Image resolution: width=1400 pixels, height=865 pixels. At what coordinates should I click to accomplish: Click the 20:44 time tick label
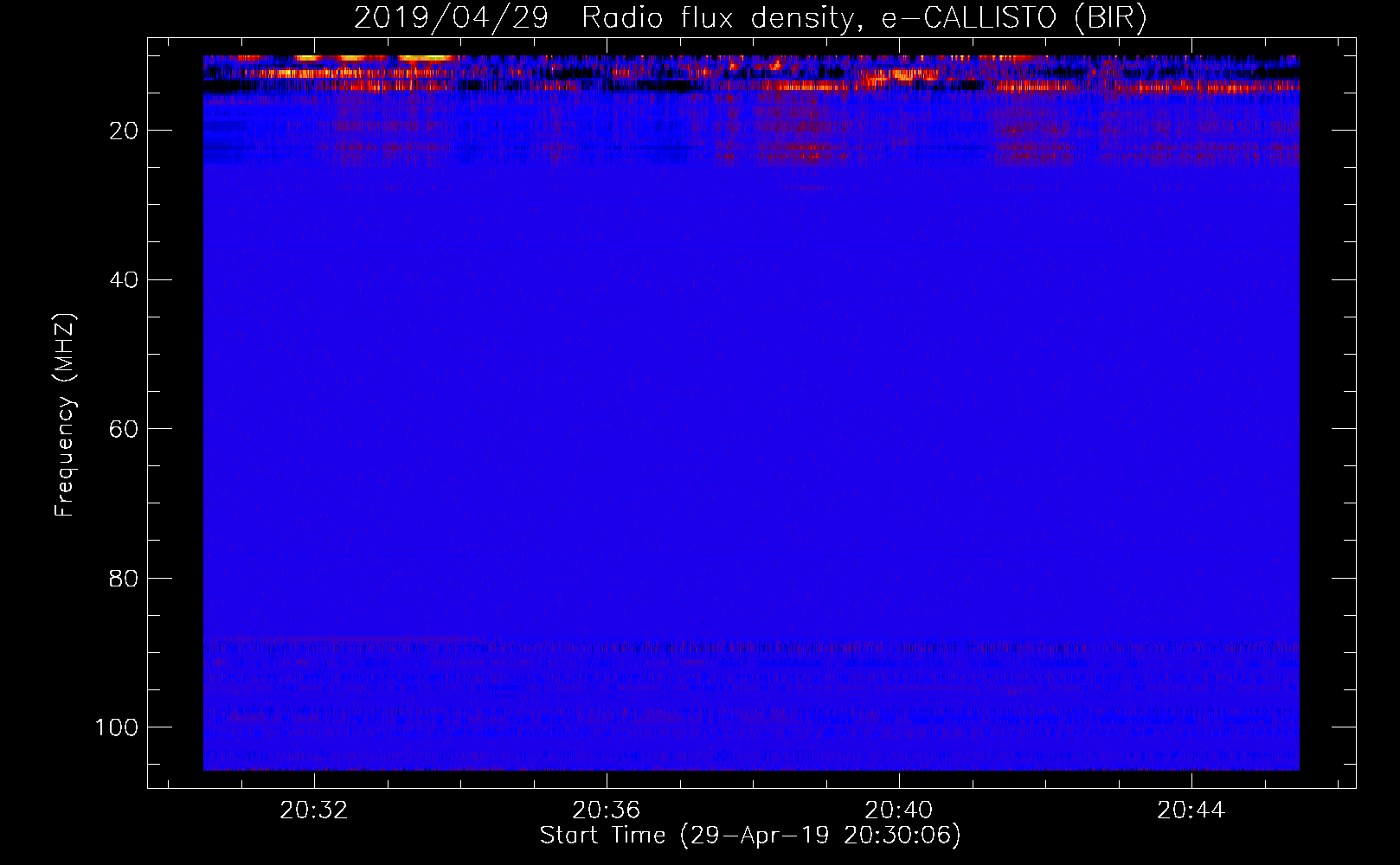click(1191, 810)
